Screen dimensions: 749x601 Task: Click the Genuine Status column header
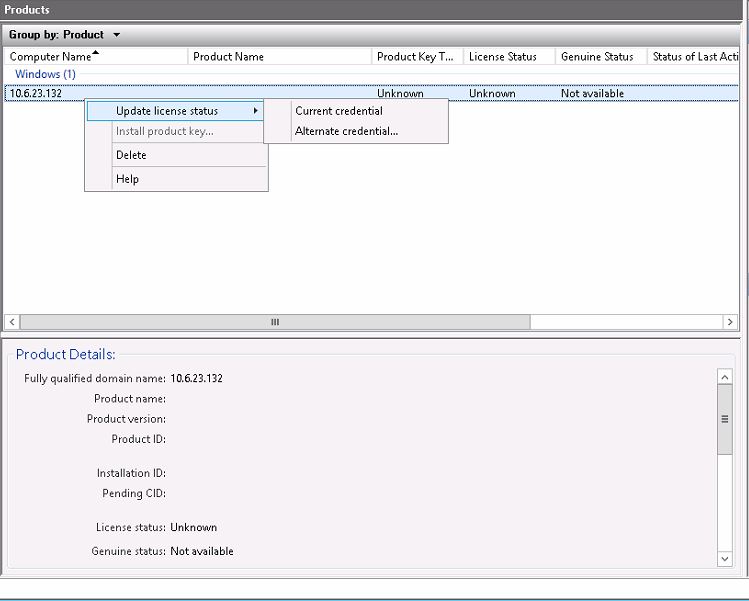[x=596, y=57]
